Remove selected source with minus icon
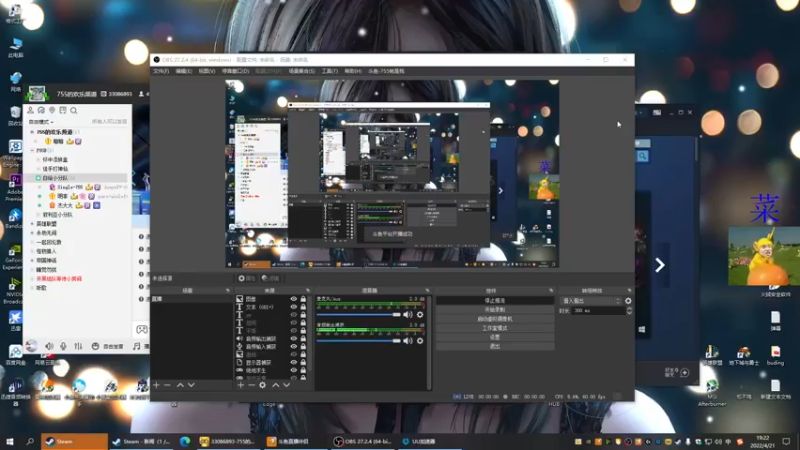 251,385
